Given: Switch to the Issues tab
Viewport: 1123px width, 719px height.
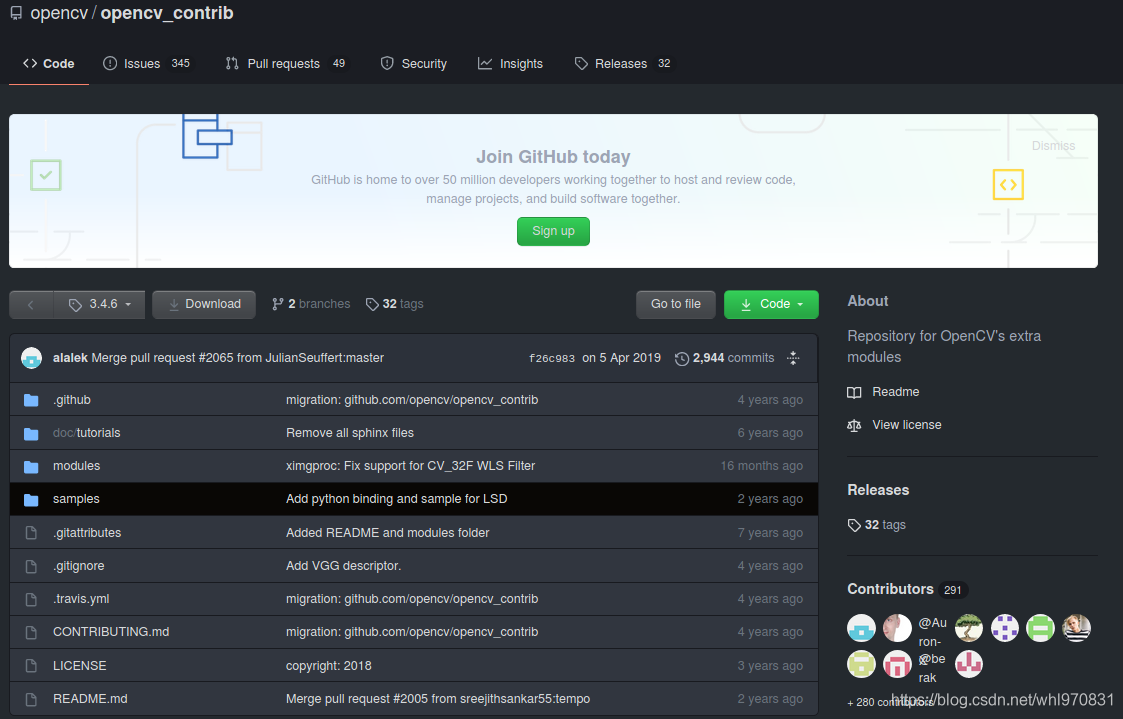Looking at the screenshot, I should 147,64.
